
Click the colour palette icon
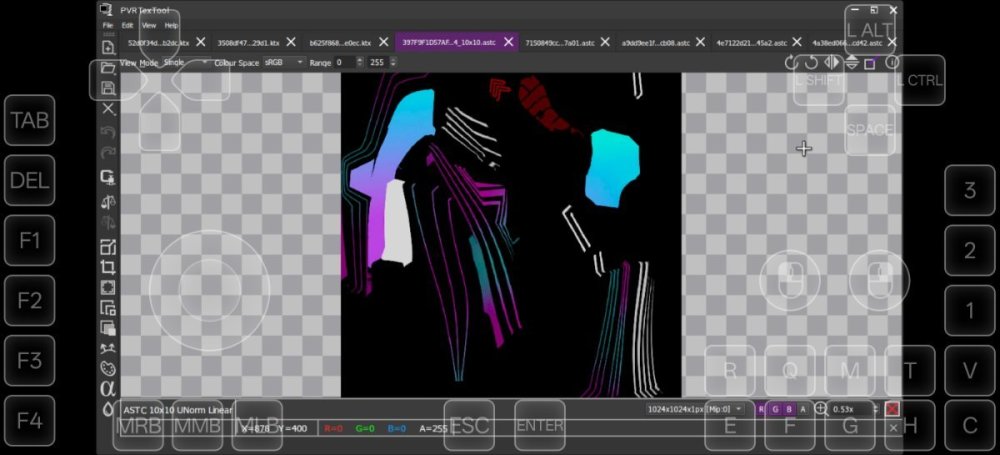coord(108,369)
